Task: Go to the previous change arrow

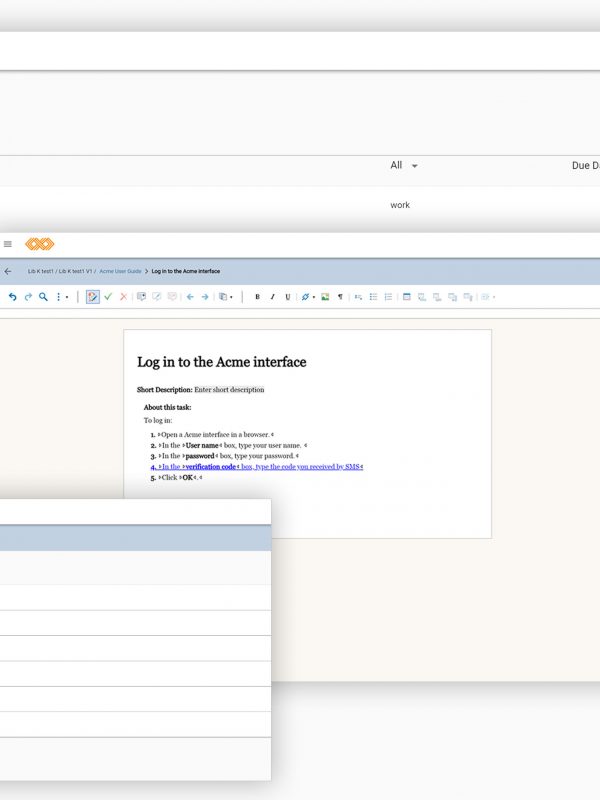Action: (190, 296)
